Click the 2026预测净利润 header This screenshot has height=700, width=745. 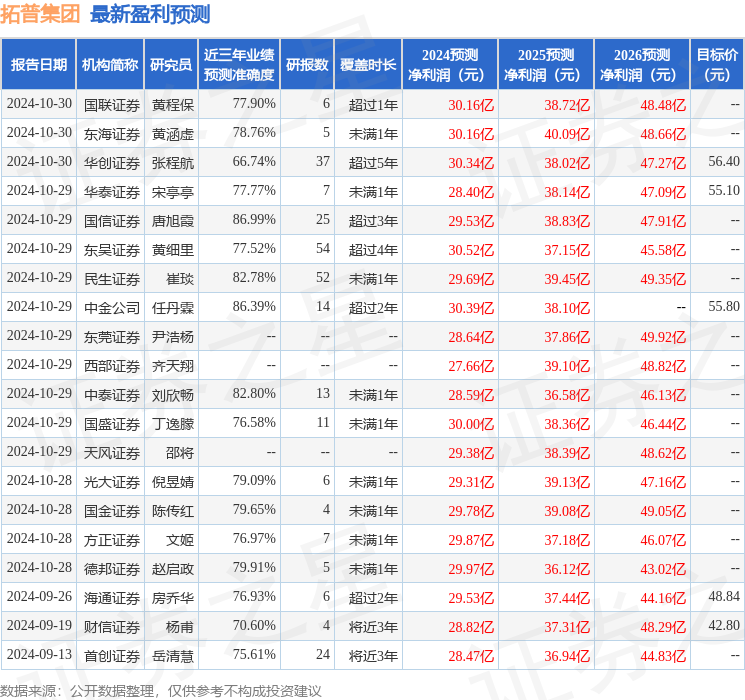(642, 64)
